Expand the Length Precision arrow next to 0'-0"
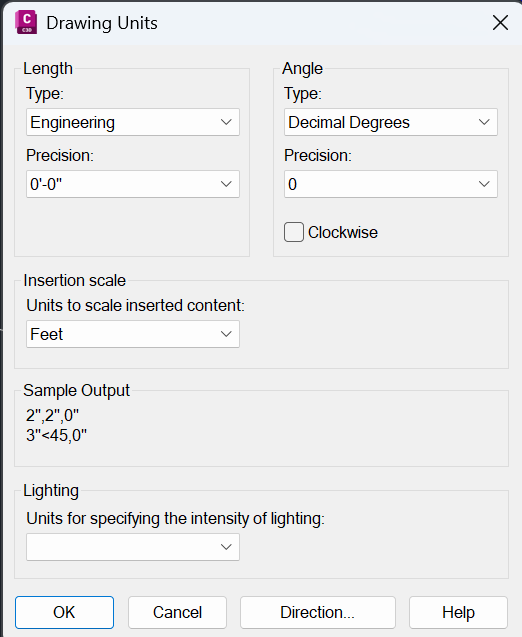 point(226,184)
